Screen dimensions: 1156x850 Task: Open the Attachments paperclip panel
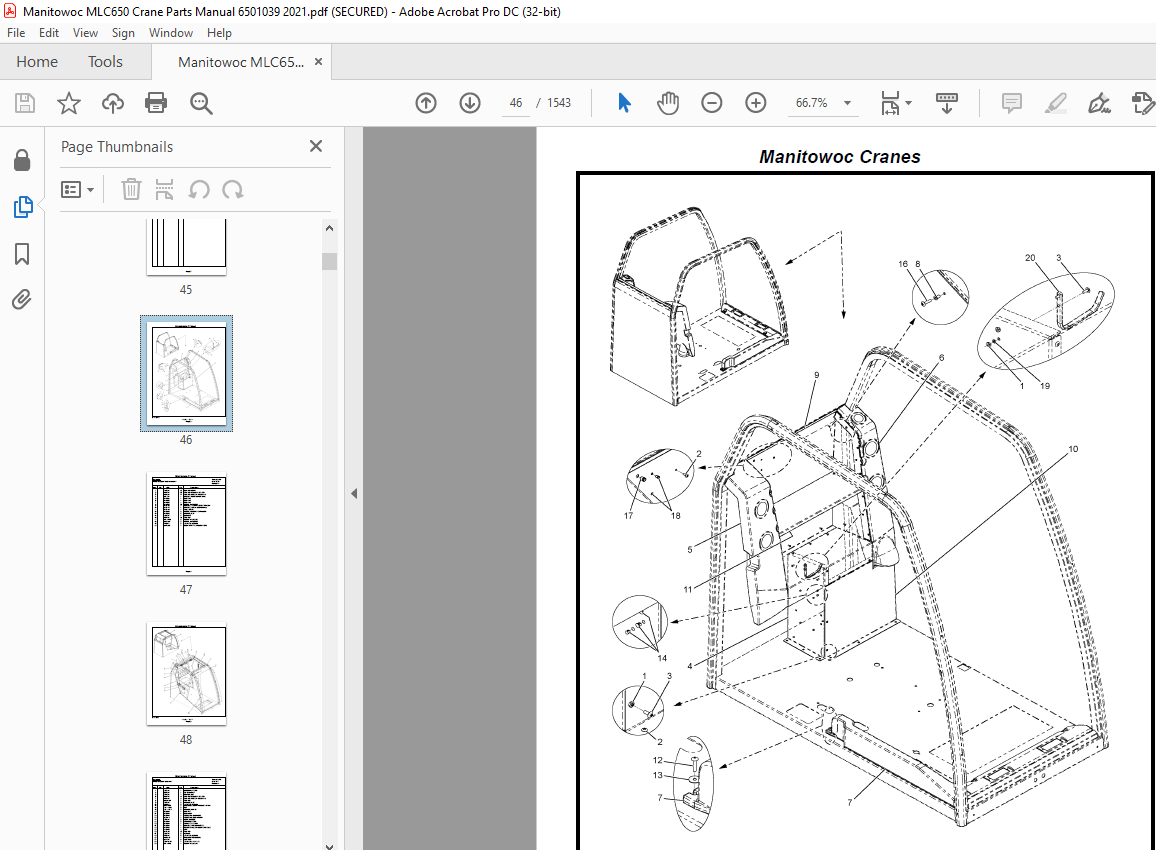tap(22, 299)
